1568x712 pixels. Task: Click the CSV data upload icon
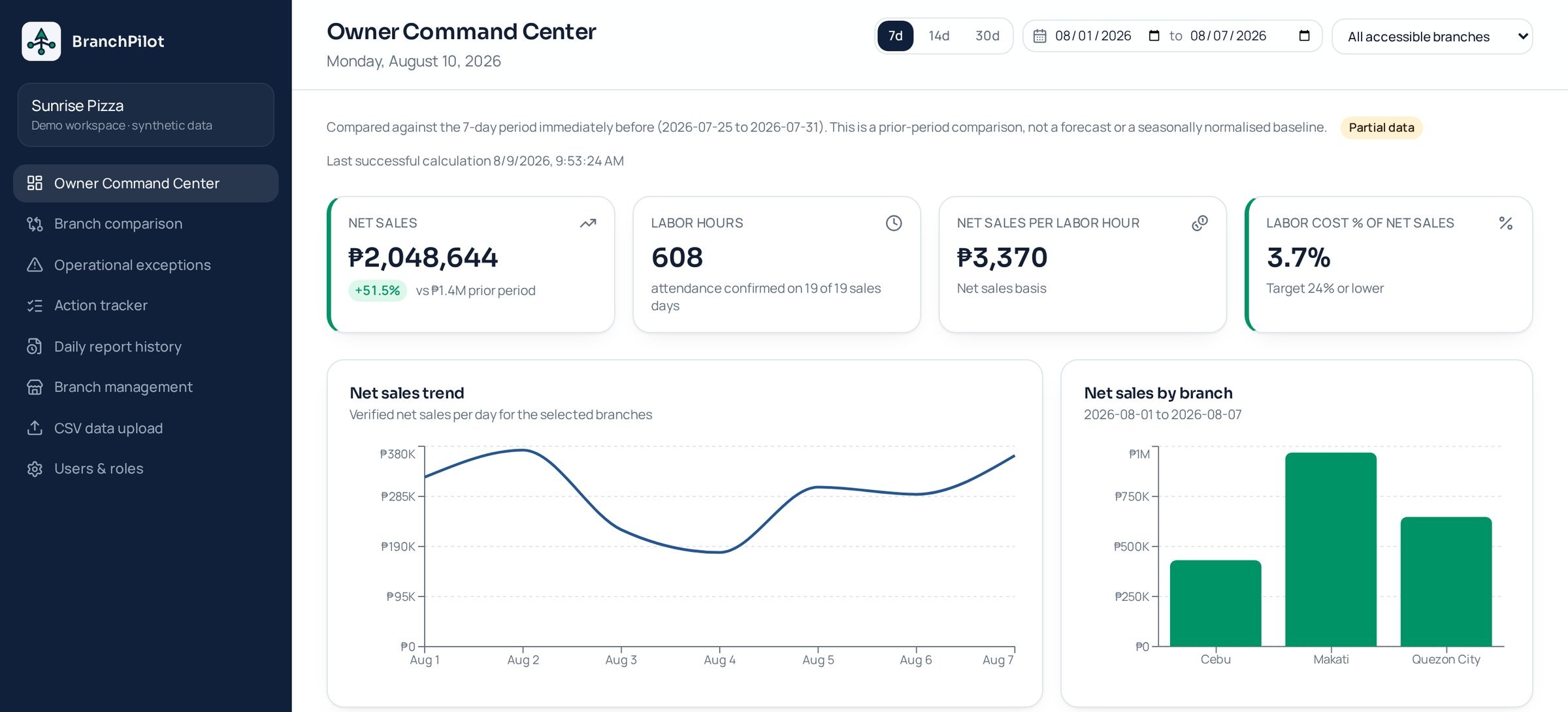click(x=35, y=428)
